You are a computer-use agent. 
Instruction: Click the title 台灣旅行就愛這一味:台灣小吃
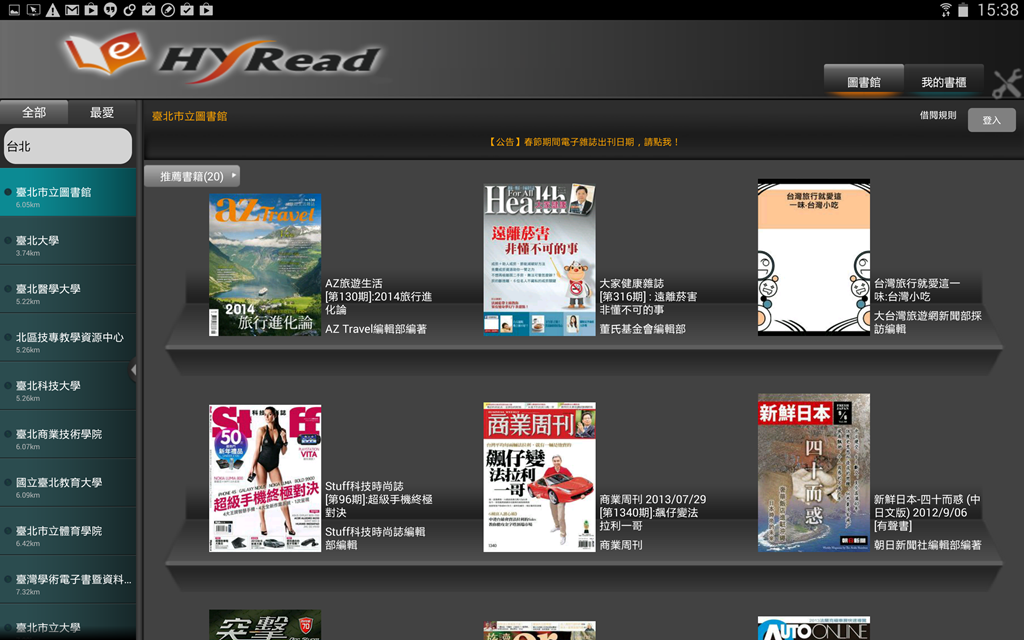[x=918, y=290]
